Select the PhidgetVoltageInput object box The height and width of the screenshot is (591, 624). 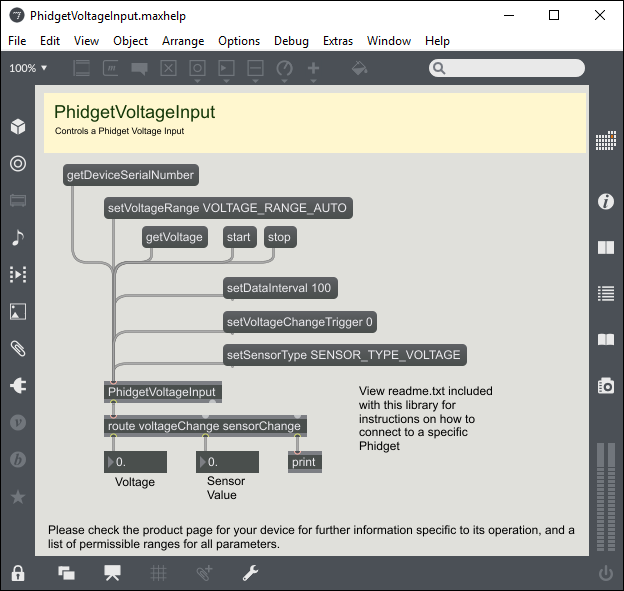(163, 392)
